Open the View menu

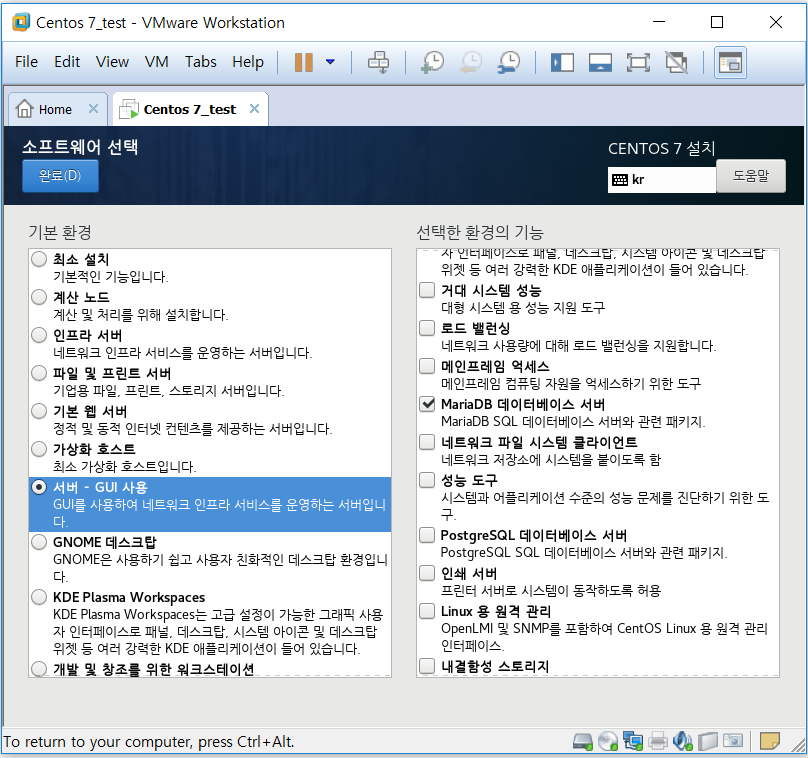pos(112,62)
